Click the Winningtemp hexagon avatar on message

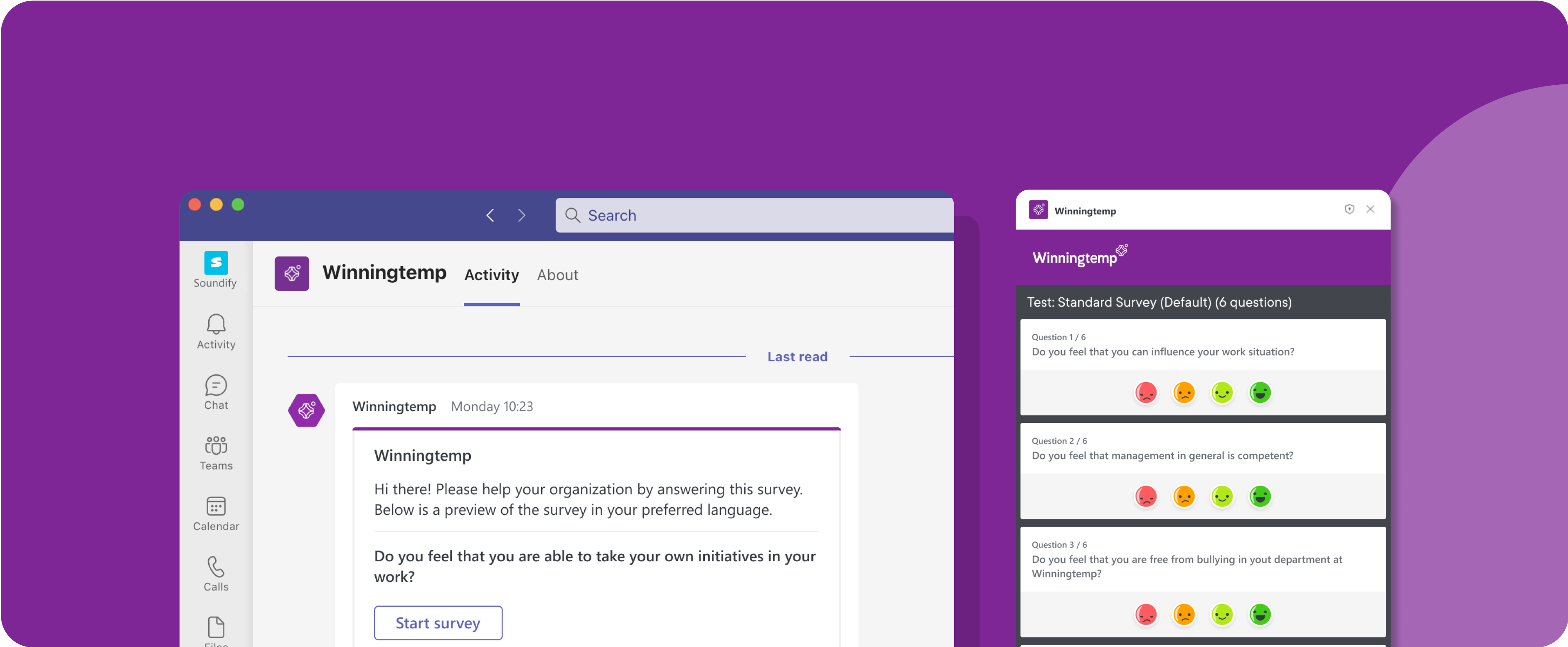tap(306, 410)
